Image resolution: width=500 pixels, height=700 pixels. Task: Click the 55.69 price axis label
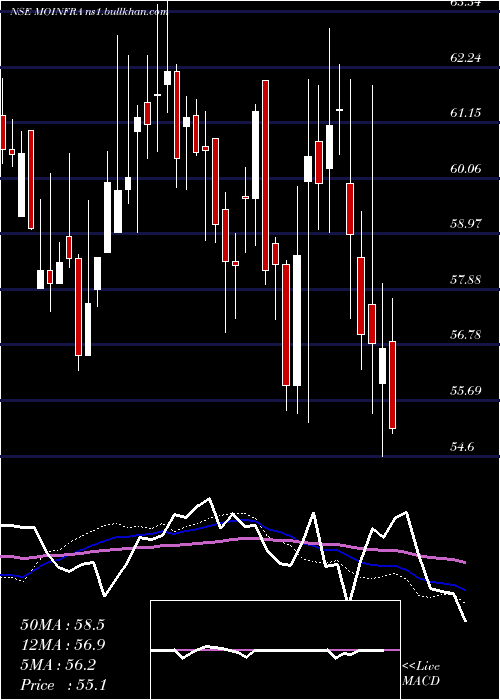[x=466, y=391]
